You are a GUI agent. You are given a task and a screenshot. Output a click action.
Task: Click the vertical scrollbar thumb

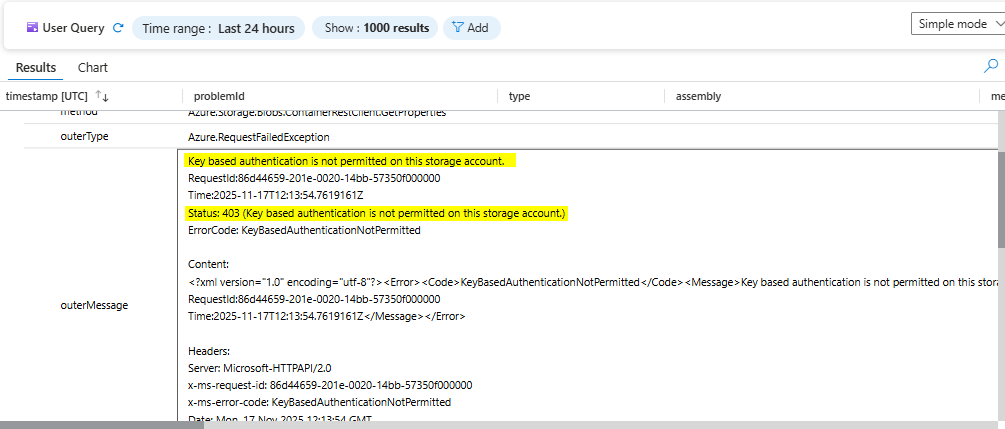pos(1001,200)
